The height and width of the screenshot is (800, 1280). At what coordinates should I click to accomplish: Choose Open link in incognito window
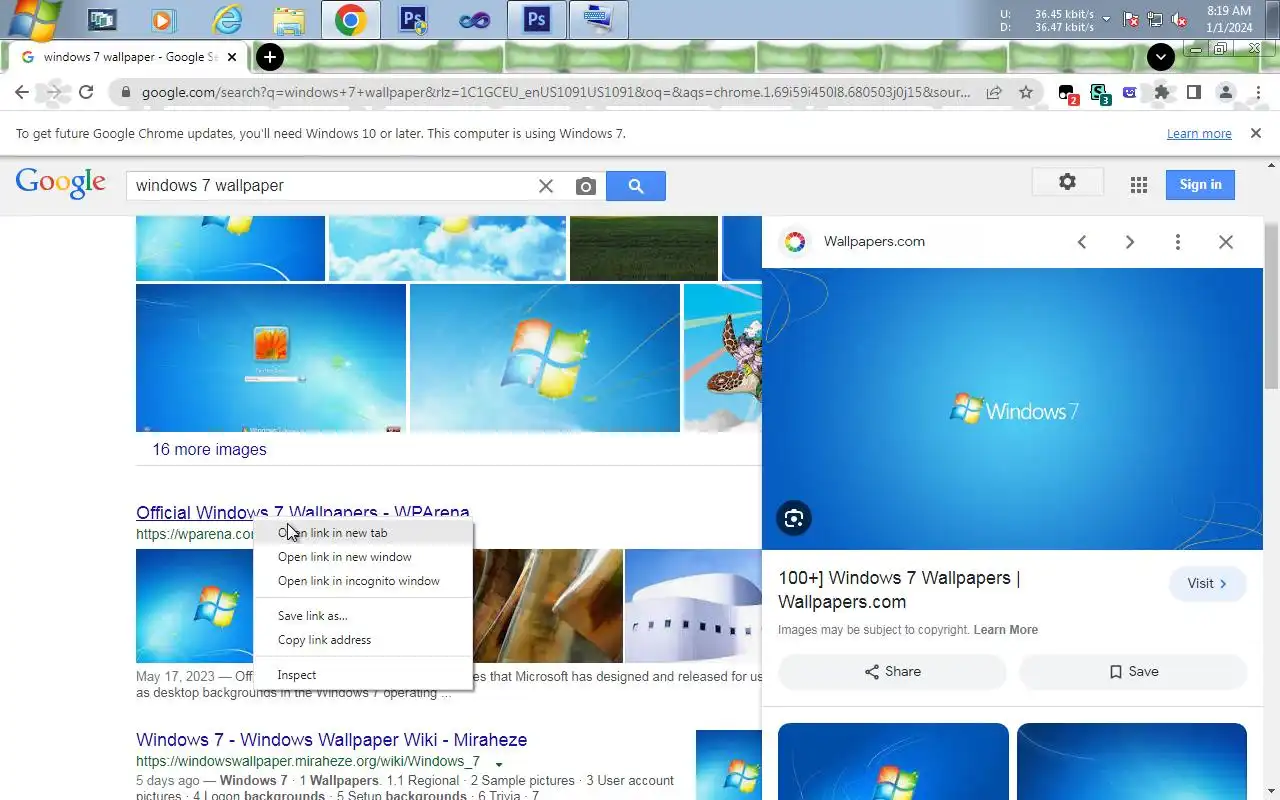[x=363, y=581]
